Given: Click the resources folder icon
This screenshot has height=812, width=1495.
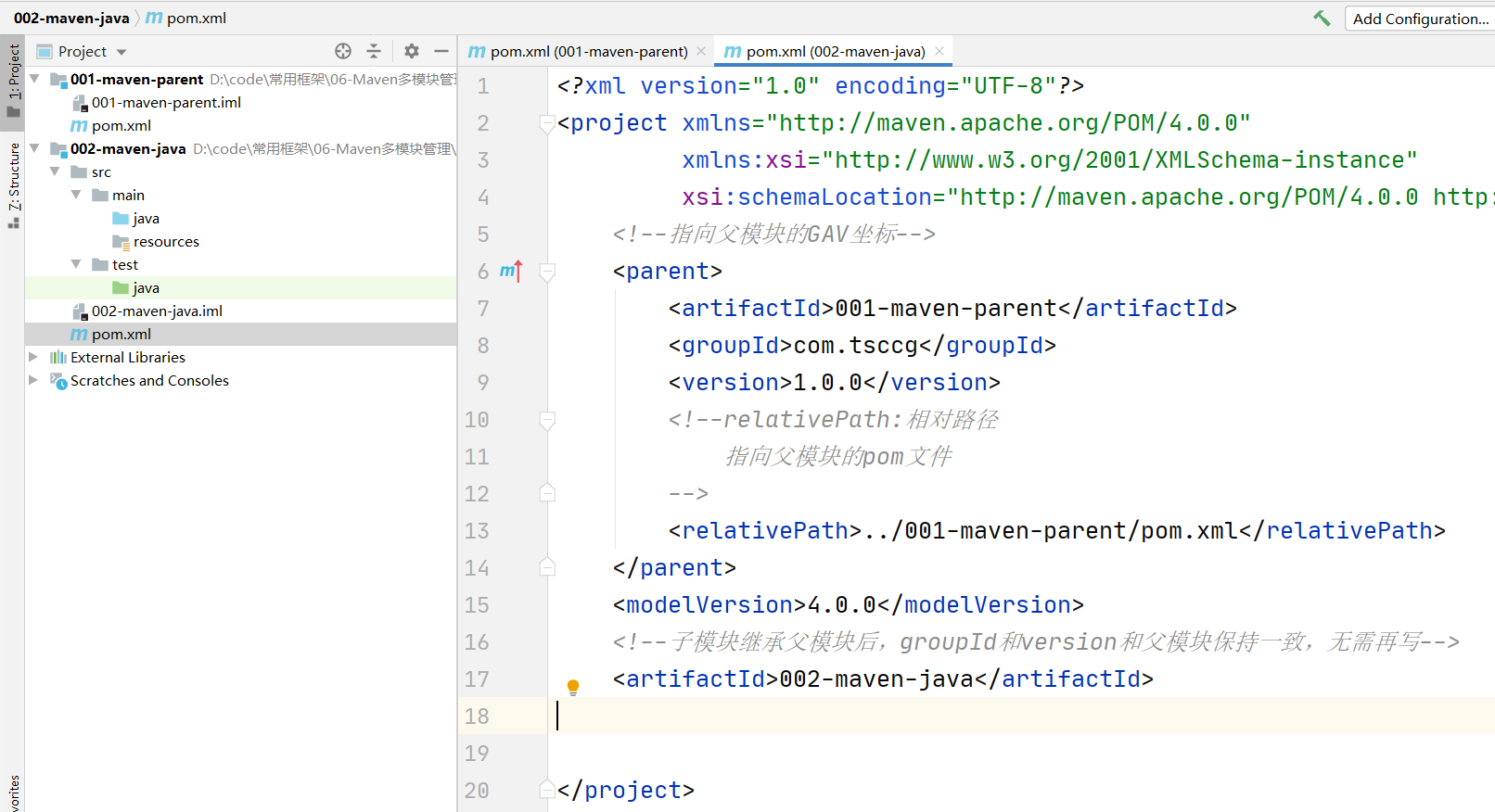Looking at the screenshot, I should 121,241.
